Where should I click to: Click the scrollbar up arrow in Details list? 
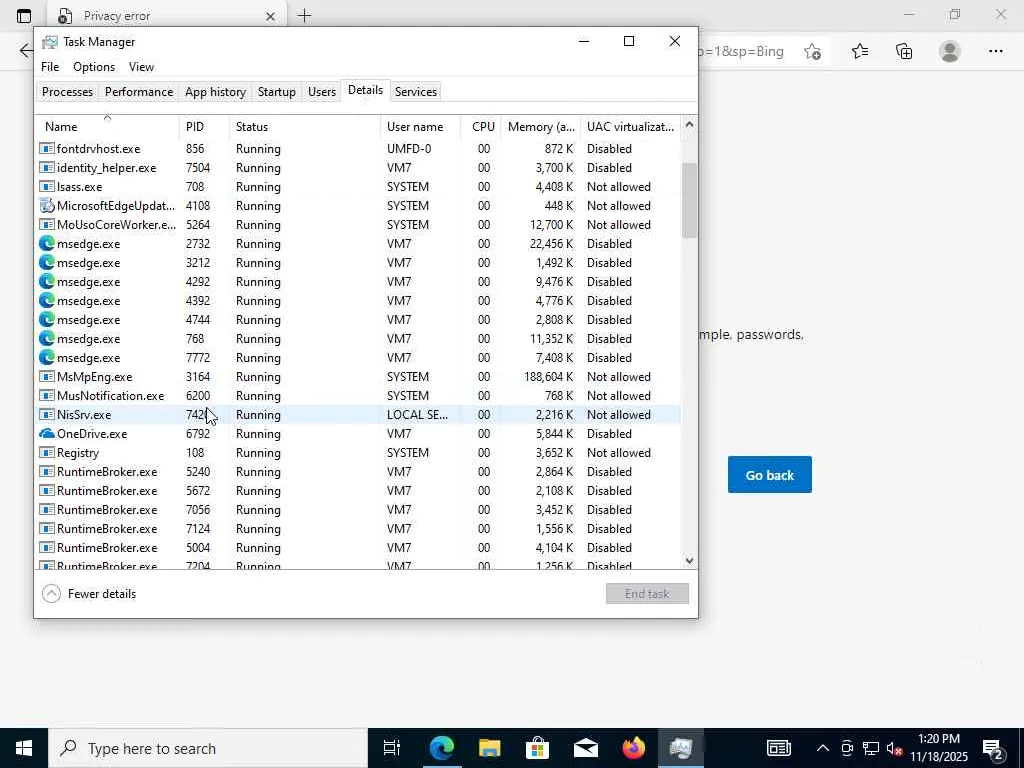pos(689,125)
